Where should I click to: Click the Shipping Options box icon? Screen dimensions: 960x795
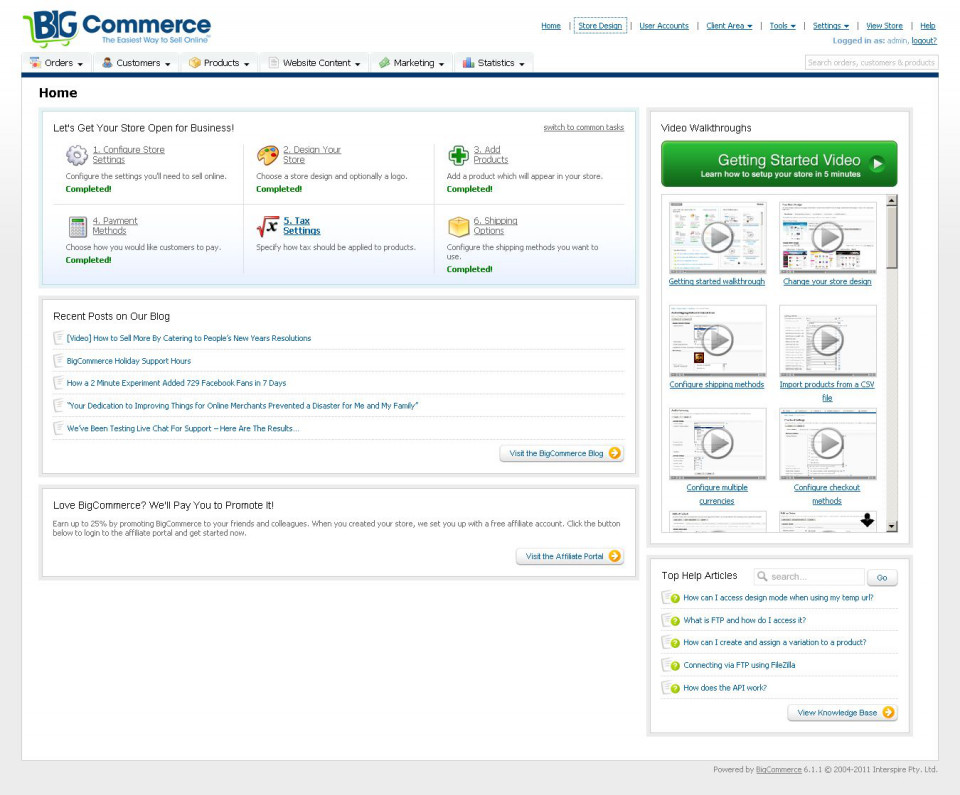tap(458, 226)
